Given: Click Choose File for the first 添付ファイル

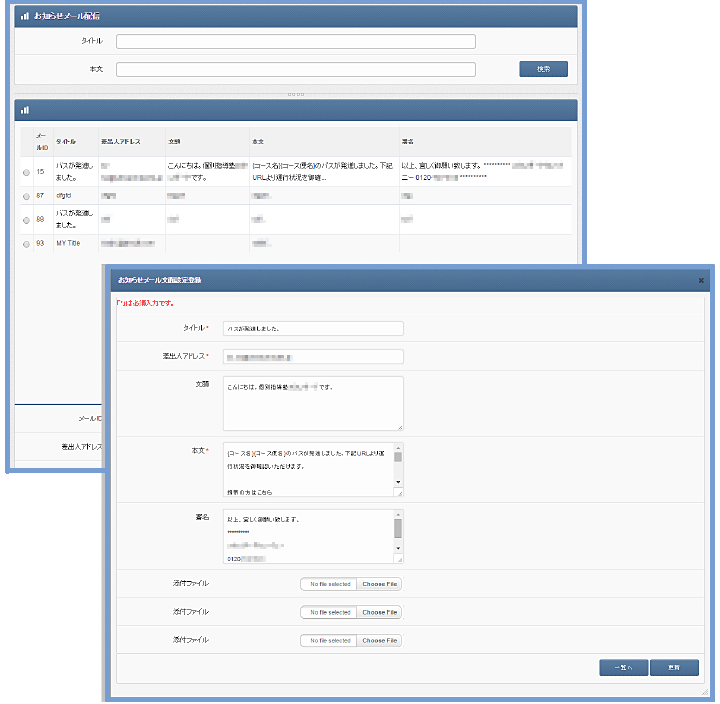Looking at the screenshot, I should point(379,584).
